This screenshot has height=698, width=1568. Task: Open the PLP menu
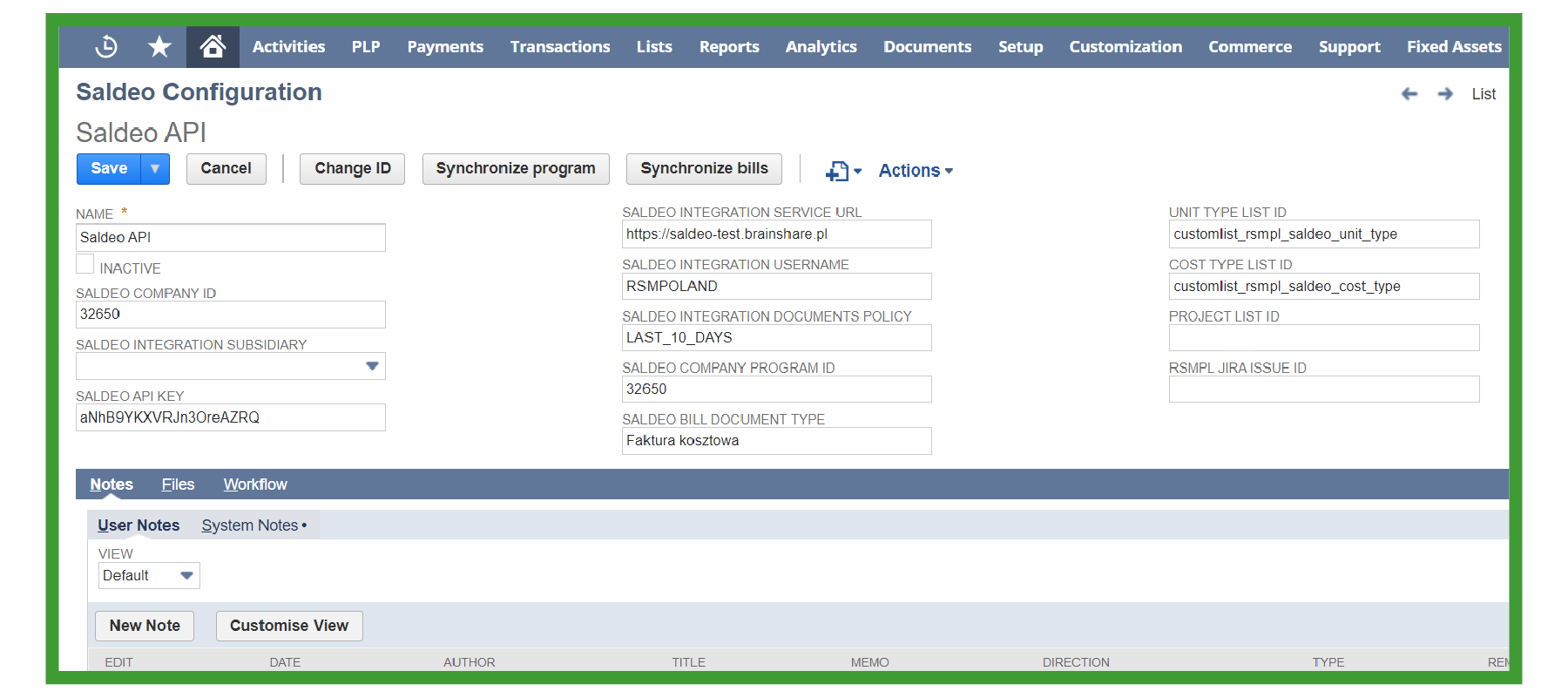tap(366, 47)
